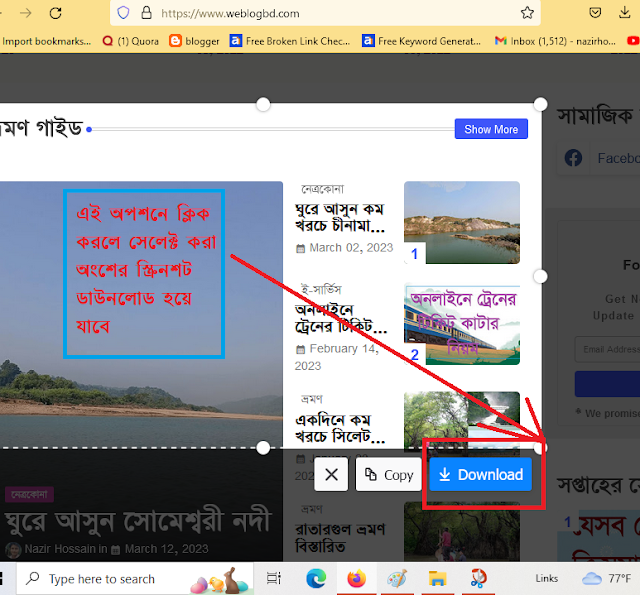Click the ই-সার্ভিস category label

[x=321, y=290]
